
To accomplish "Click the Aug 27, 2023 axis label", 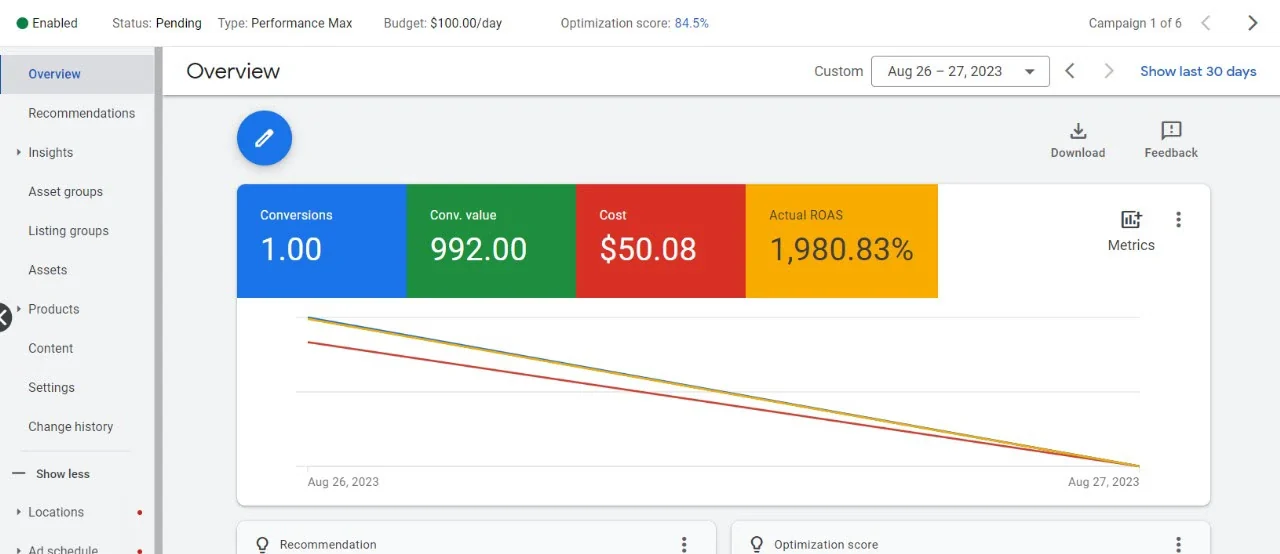I will click(x=1103, y=482).
